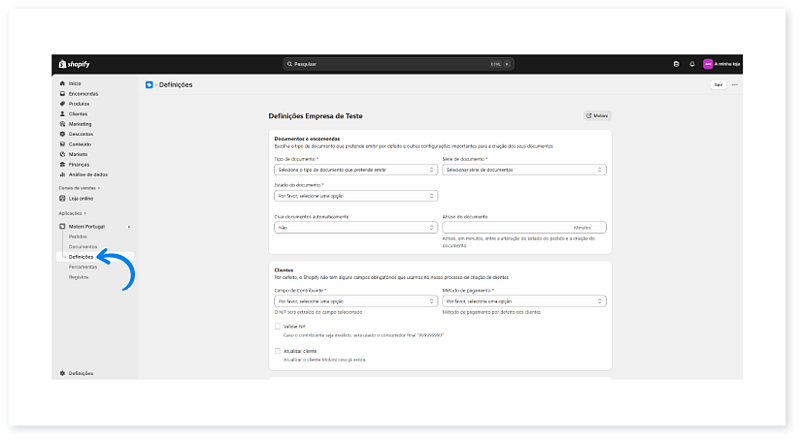Click the Definições gear at sidebar bottom

click(80, 373)
